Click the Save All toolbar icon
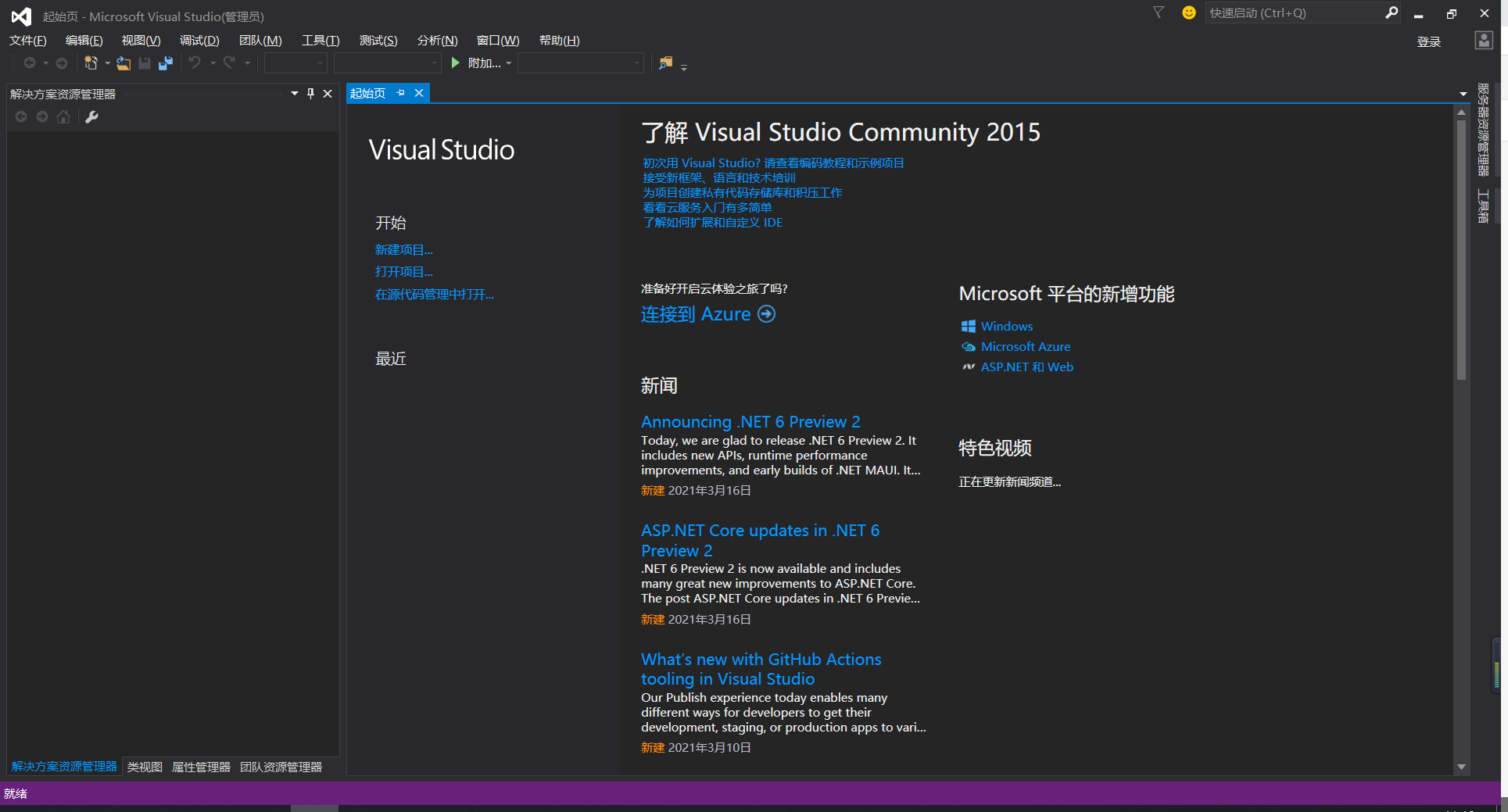The width and height of the screenshot is (1508, 812). (x=165, y=63)
